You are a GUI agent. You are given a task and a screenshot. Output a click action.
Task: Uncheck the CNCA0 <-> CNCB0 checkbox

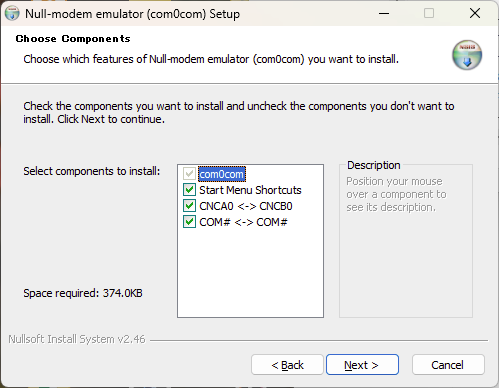pos(189,206)
